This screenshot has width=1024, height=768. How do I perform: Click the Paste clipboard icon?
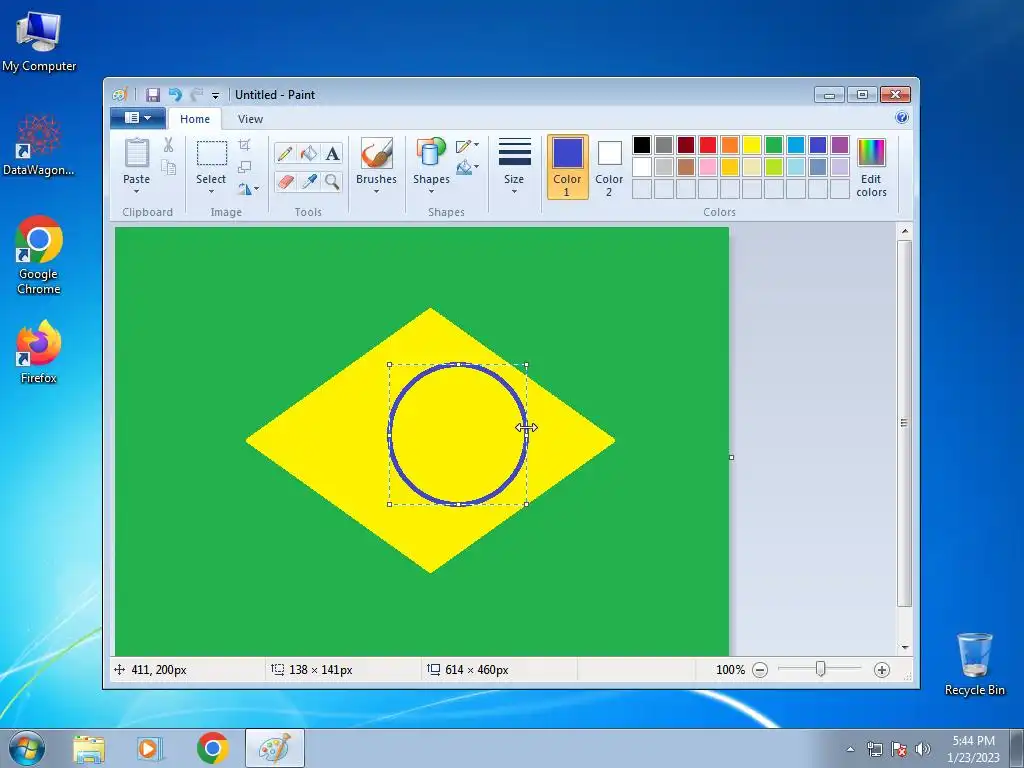(x=136, y=153)
